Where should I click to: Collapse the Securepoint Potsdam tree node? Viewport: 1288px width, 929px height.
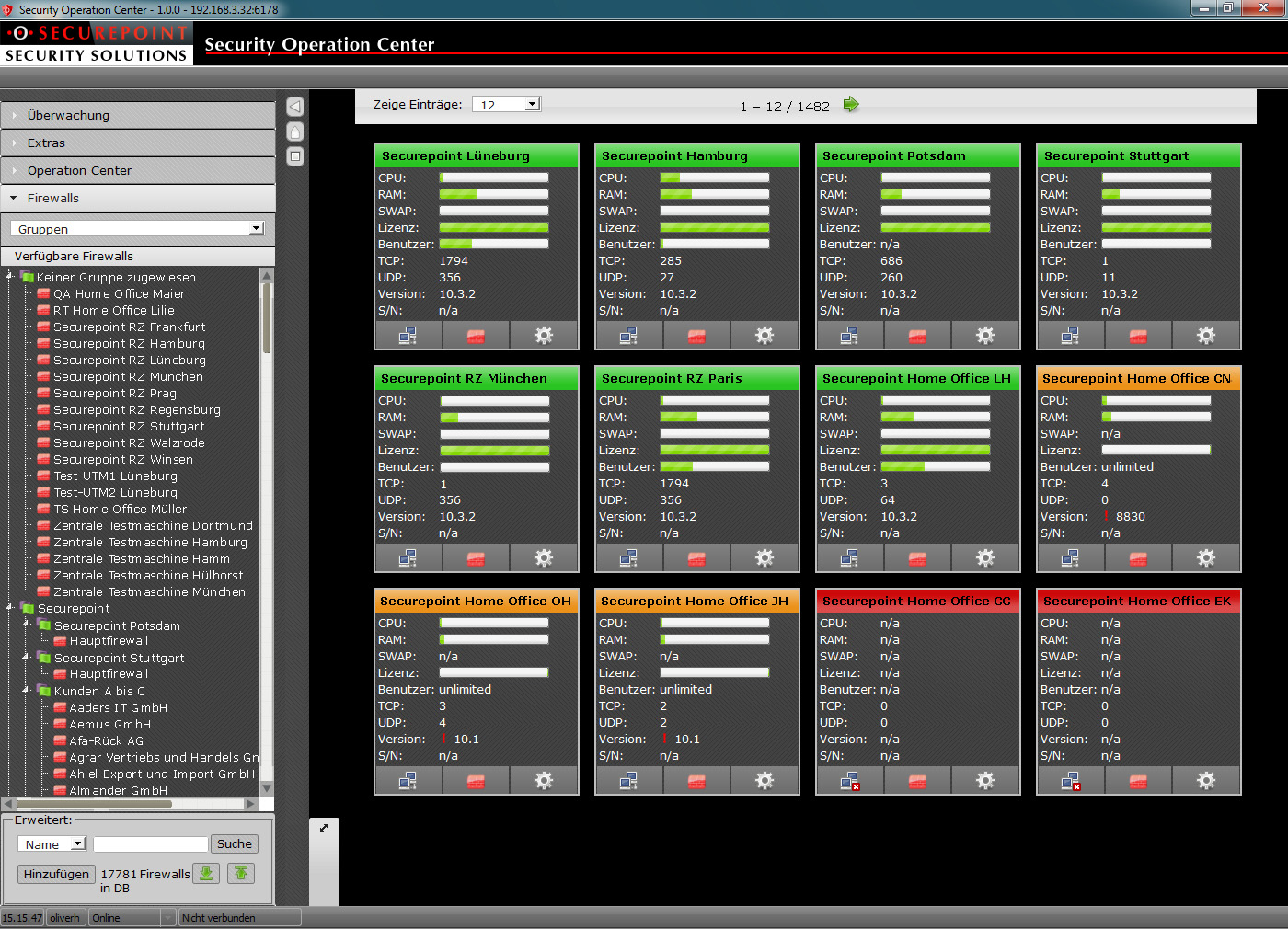(26, 625)
